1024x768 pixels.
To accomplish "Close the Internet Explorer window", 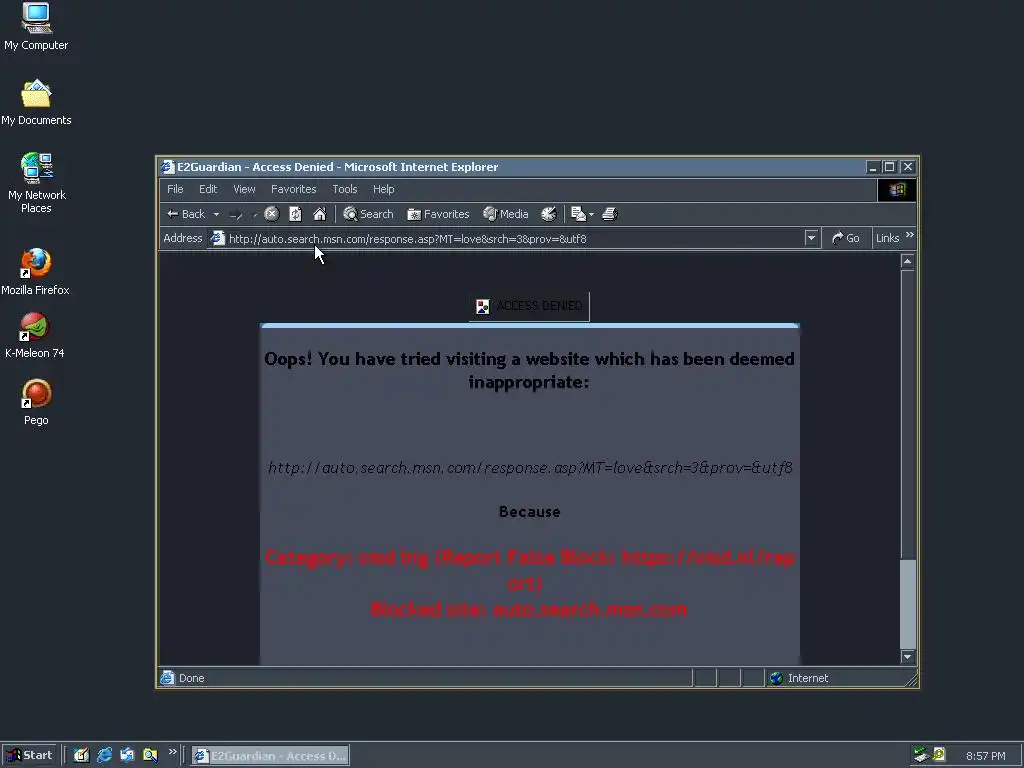I will [x=908, y=167].
